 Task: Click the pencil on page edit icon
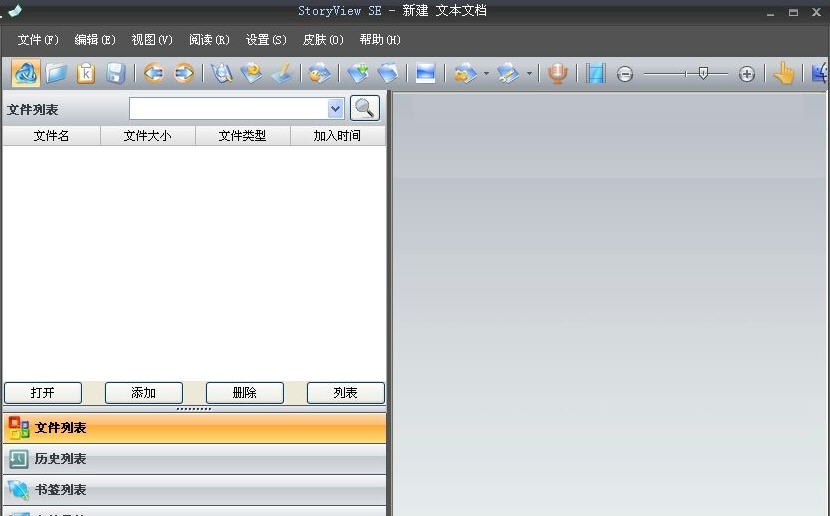282,74
